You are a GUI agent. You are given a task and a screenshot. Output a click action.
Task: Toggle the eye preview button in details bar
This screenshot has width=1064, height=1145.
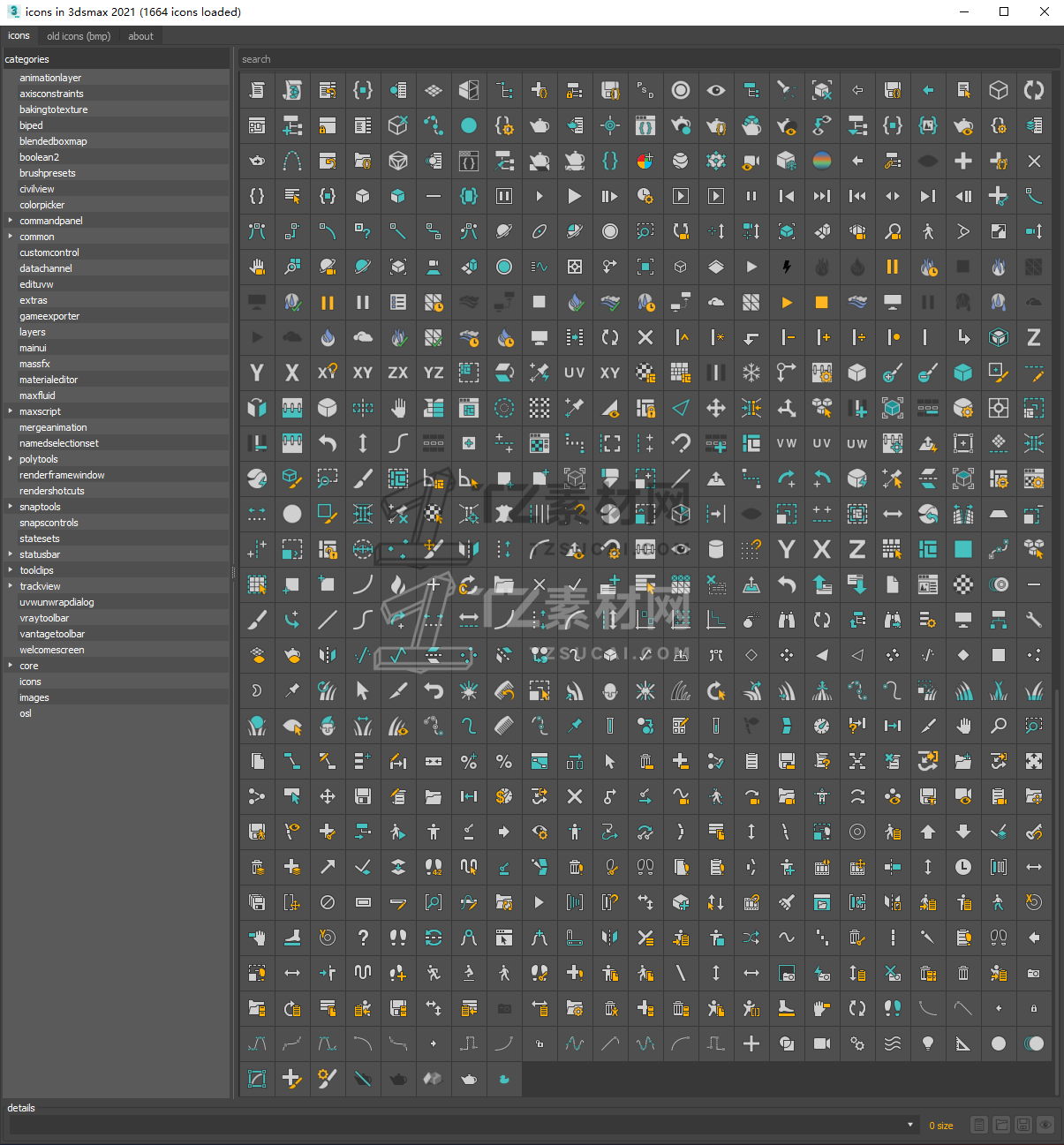pos(1045,1125)
